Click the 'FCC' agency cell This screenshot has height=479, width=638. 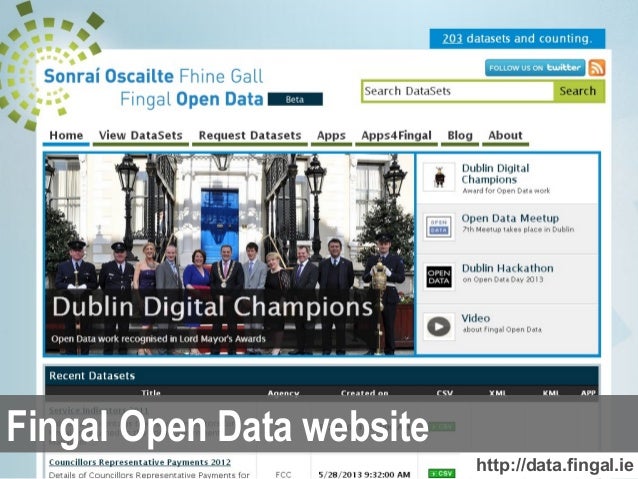pyautogui.click(x=283, y=475)
